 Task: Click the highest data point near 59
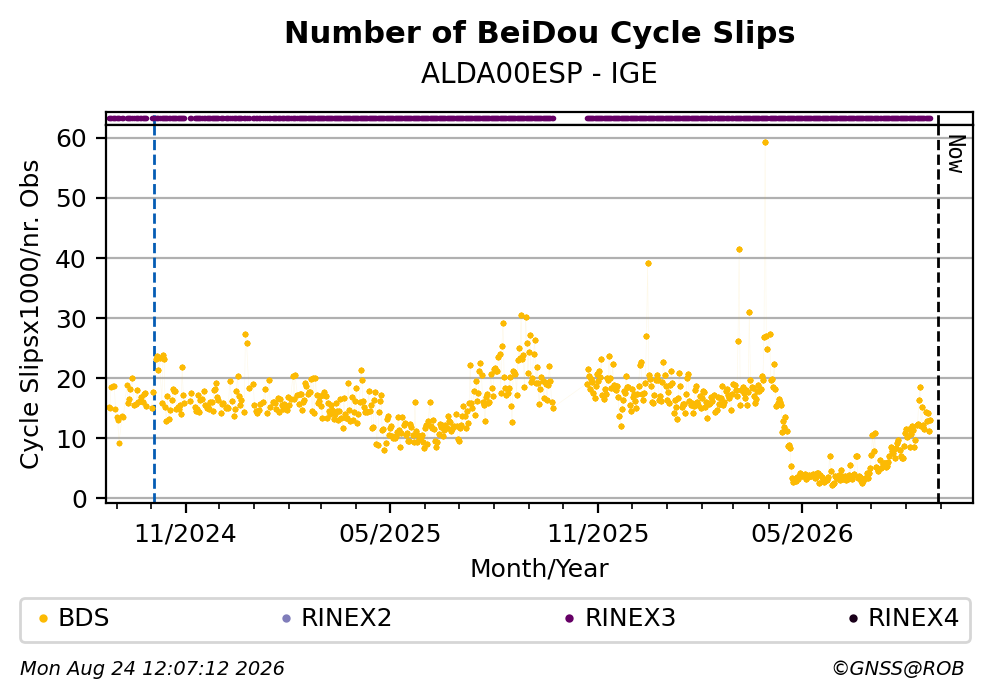[x=765, y=142]
